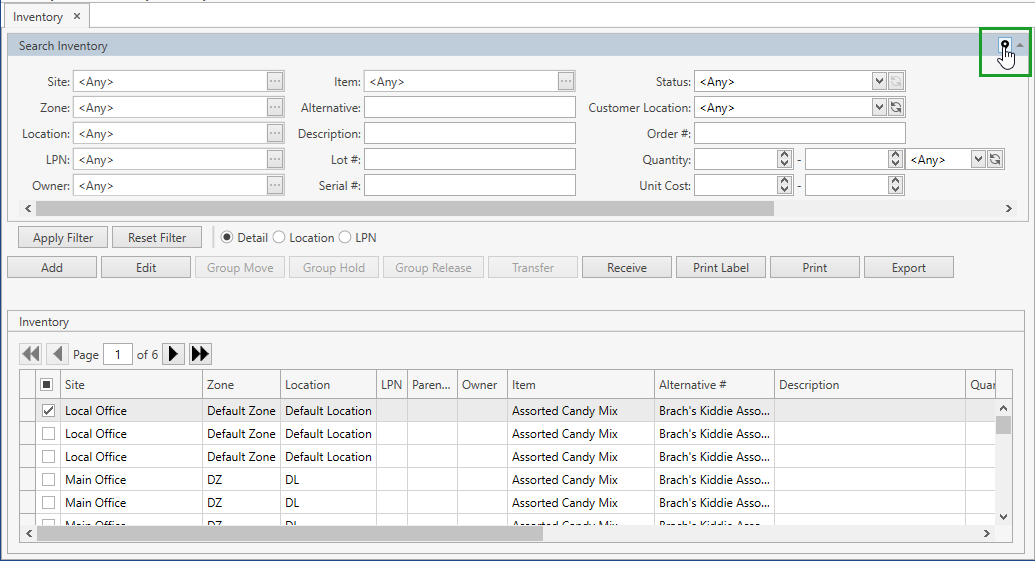Viewport: 1035px width, 561px height.
Task: Expand the Customer Location dropdown
Action: coord(878,108)
